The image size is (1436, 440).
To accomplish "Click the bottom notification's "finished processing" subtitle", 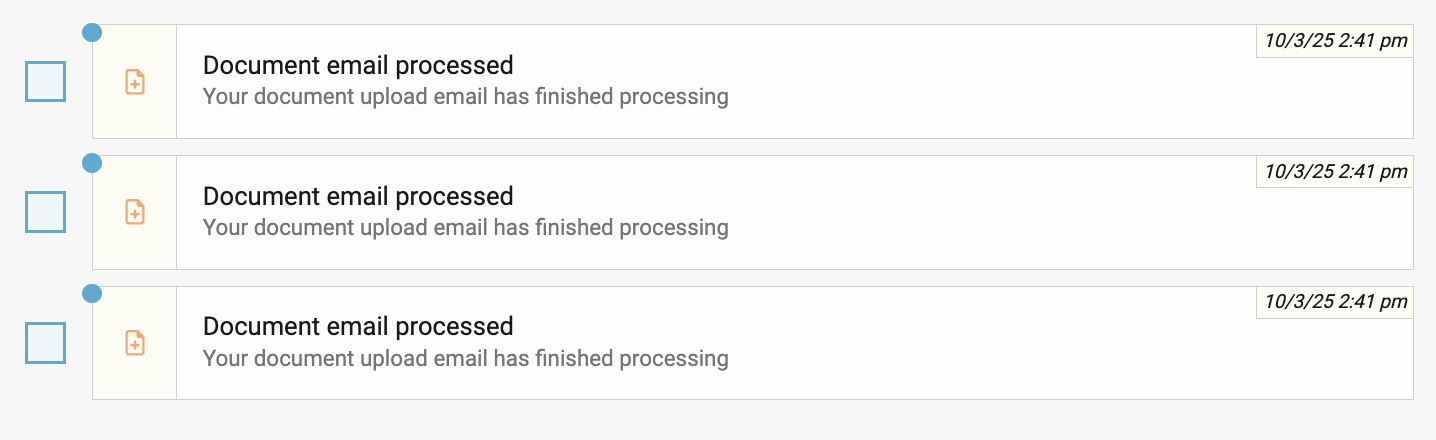I will (465, 358).
